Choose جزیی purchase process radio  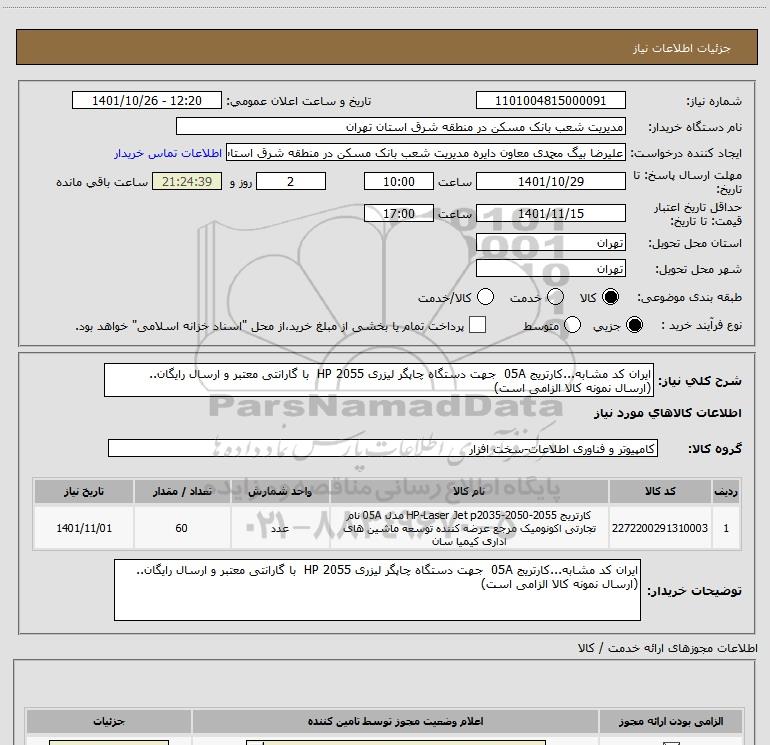(x=634, y=325)
